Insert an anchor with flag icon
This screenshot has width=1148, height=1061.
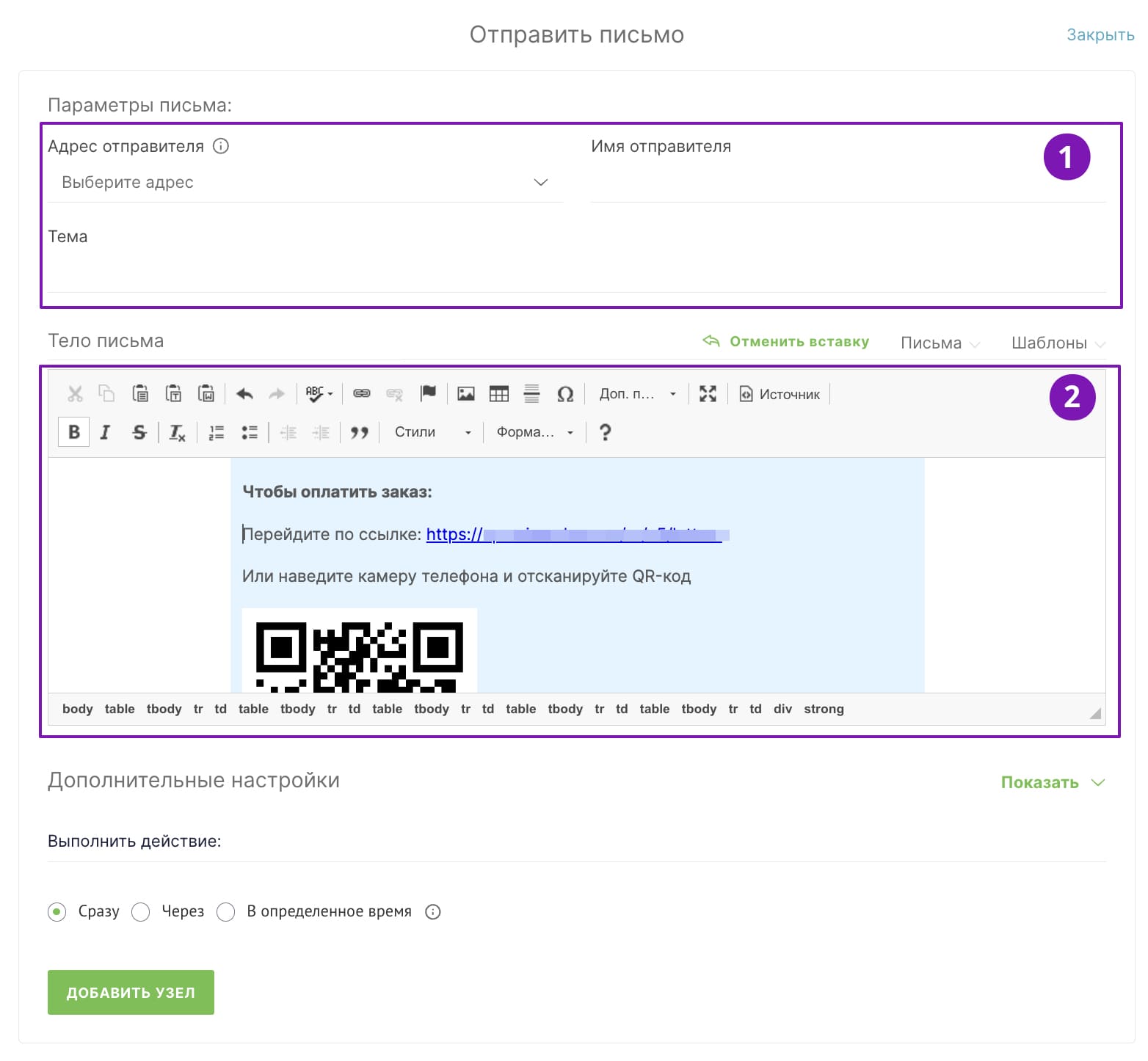(428, 394)
